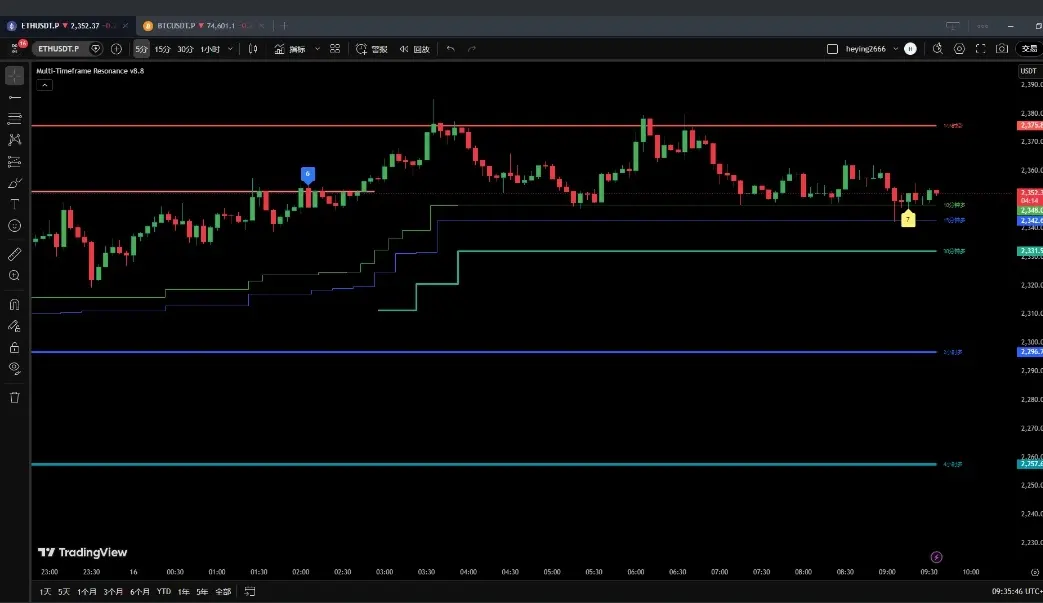Image resolution: width=1043 pixels, height=603 pixels.
Task: Set range to 1天
Action: [x=45, y=592]
